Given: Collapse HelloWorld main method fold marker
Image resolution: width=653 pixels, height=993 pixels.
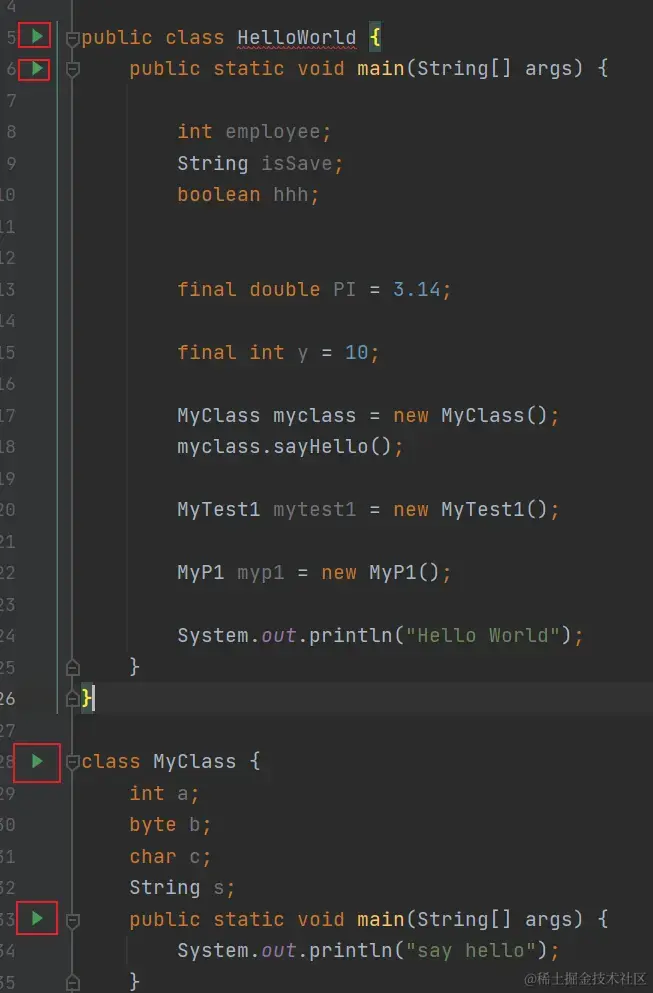Looking at the screenshot, I should point(73,69).
